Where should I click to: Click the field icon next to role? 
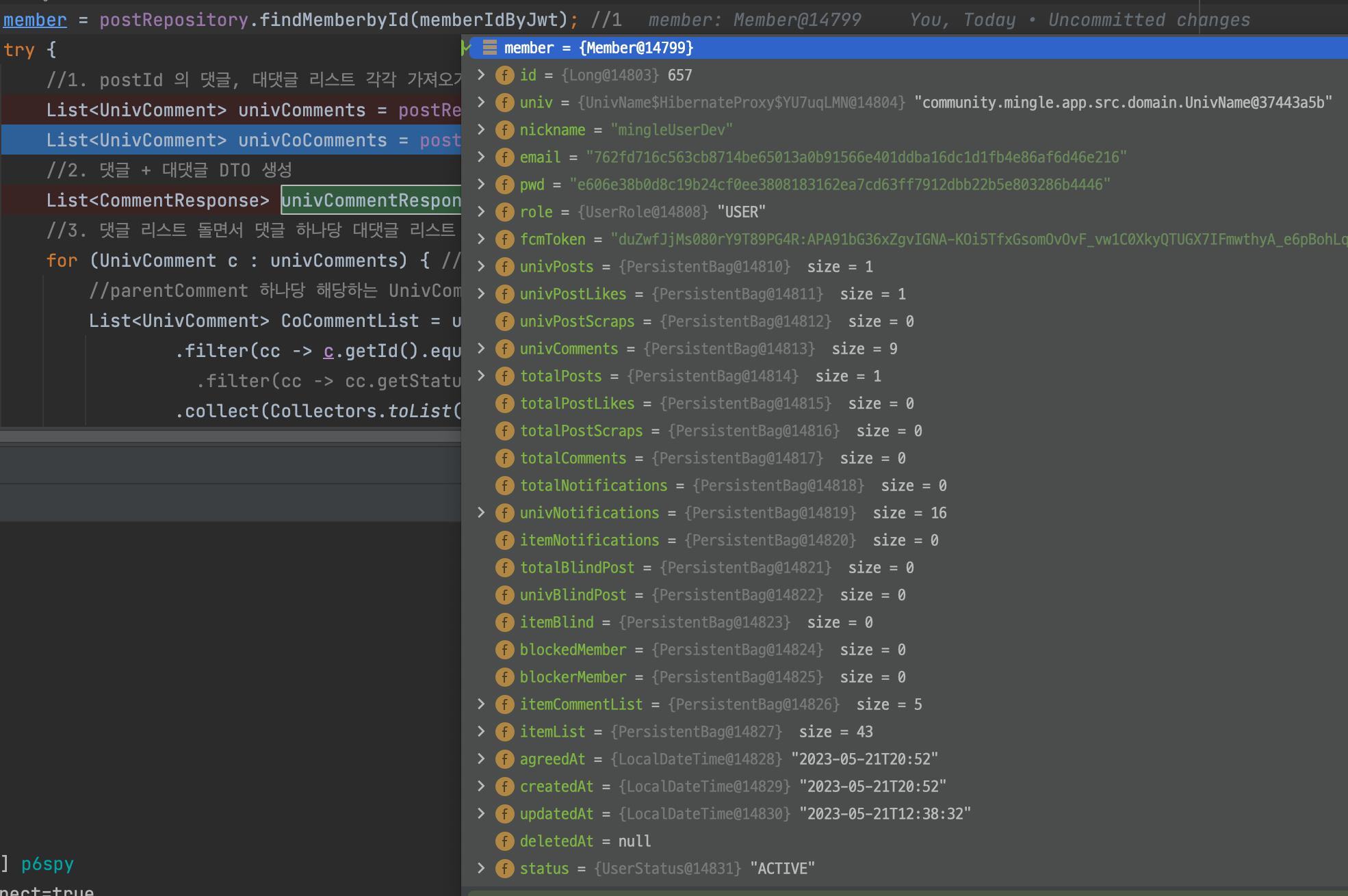[505, 212]
